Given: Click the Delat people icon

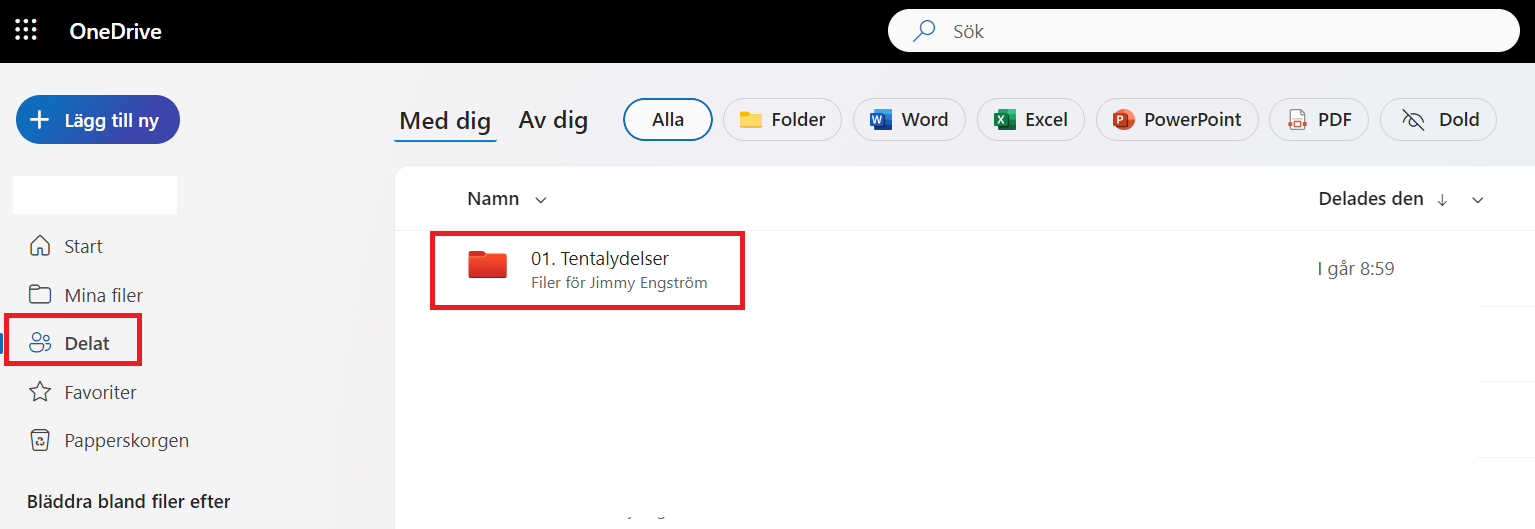Looking at the screenshot, I should pos(40,343).
